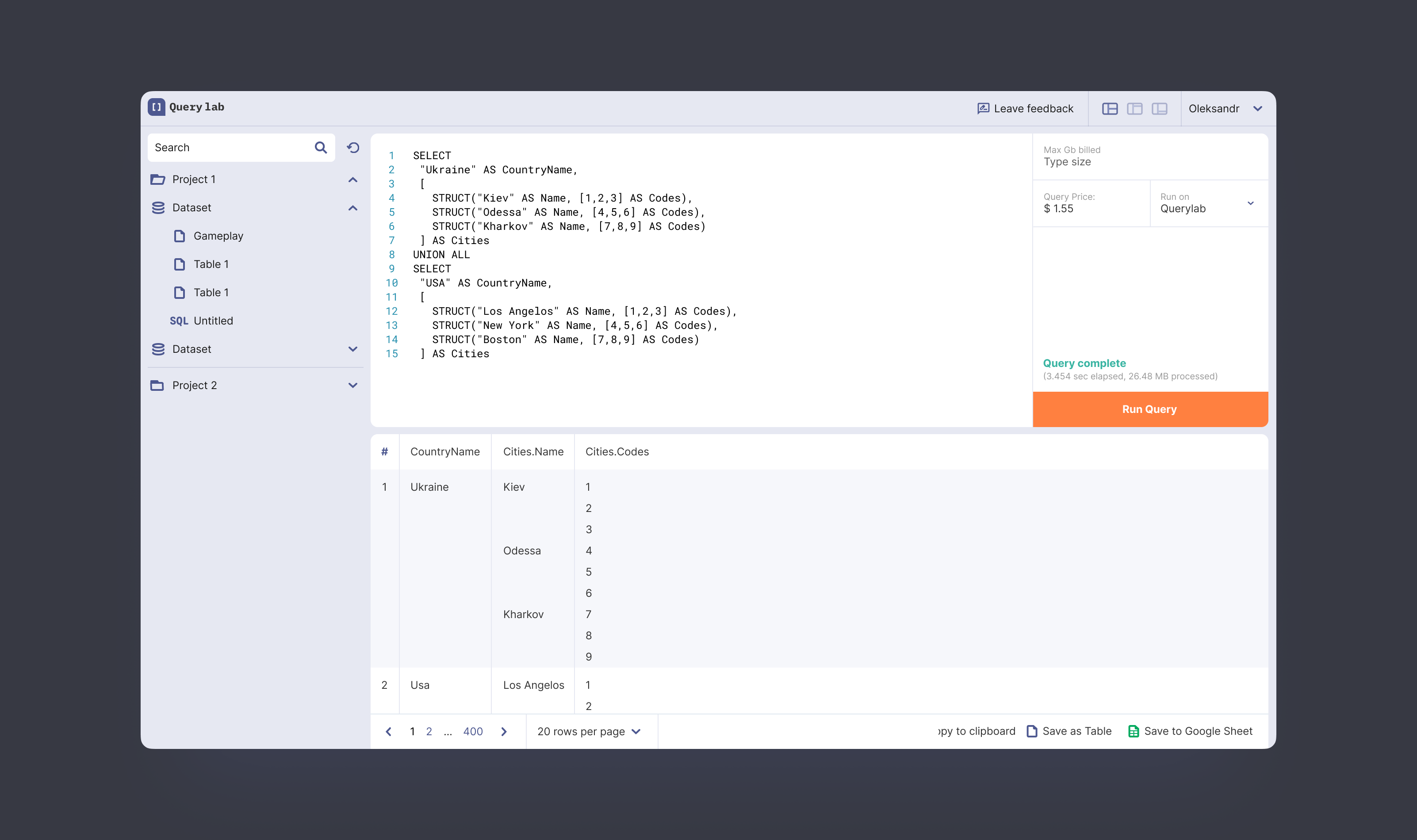Screen dimensions: 1417x840
Task: Click the search magnifier icon
Action: tap(321, 148)
